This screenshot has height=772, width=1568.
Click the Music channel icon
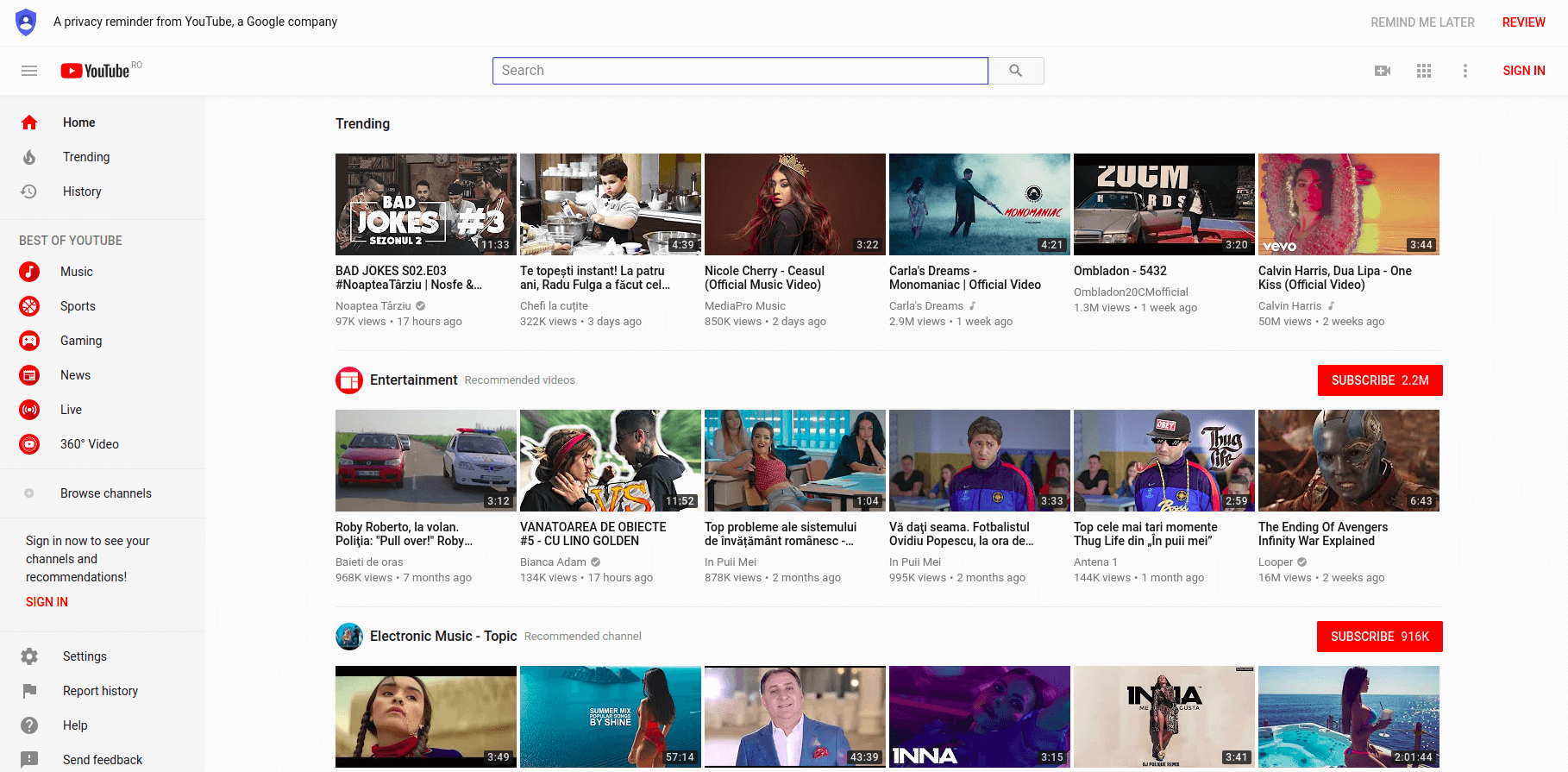(29, 272)
